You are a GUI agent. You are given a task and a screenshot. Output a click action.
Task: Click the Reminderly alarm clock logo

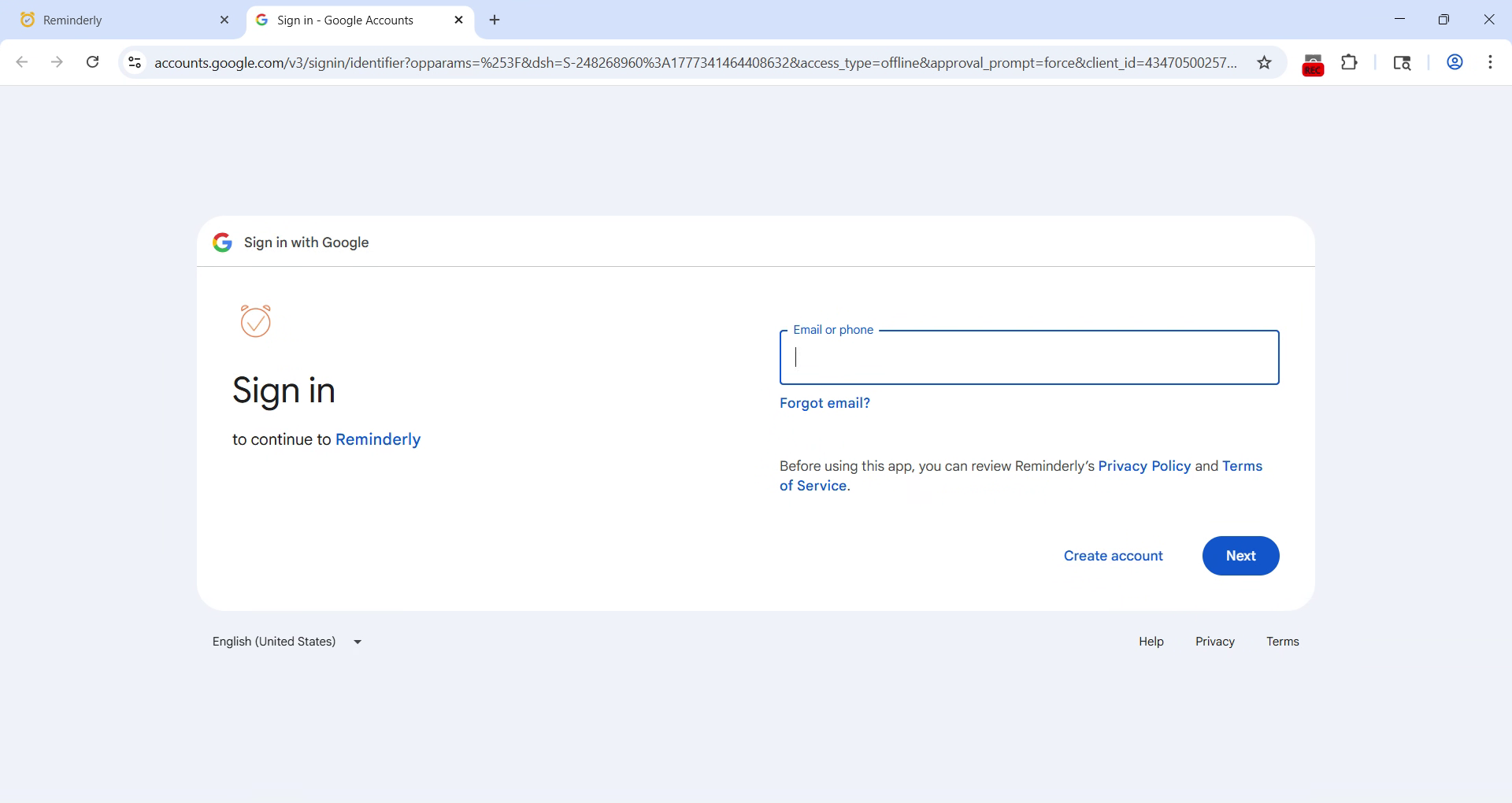(x=256, y=320)
